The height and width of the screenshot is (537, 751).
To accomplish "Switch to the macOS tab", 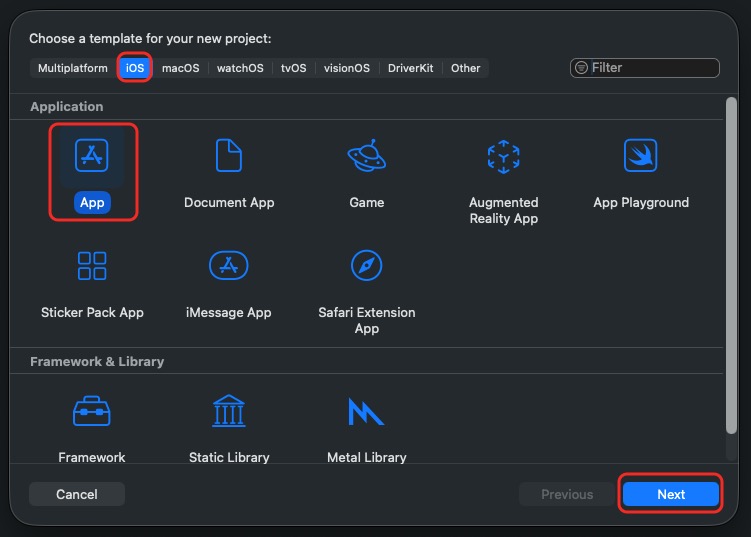I will click(x=181, y=68).
